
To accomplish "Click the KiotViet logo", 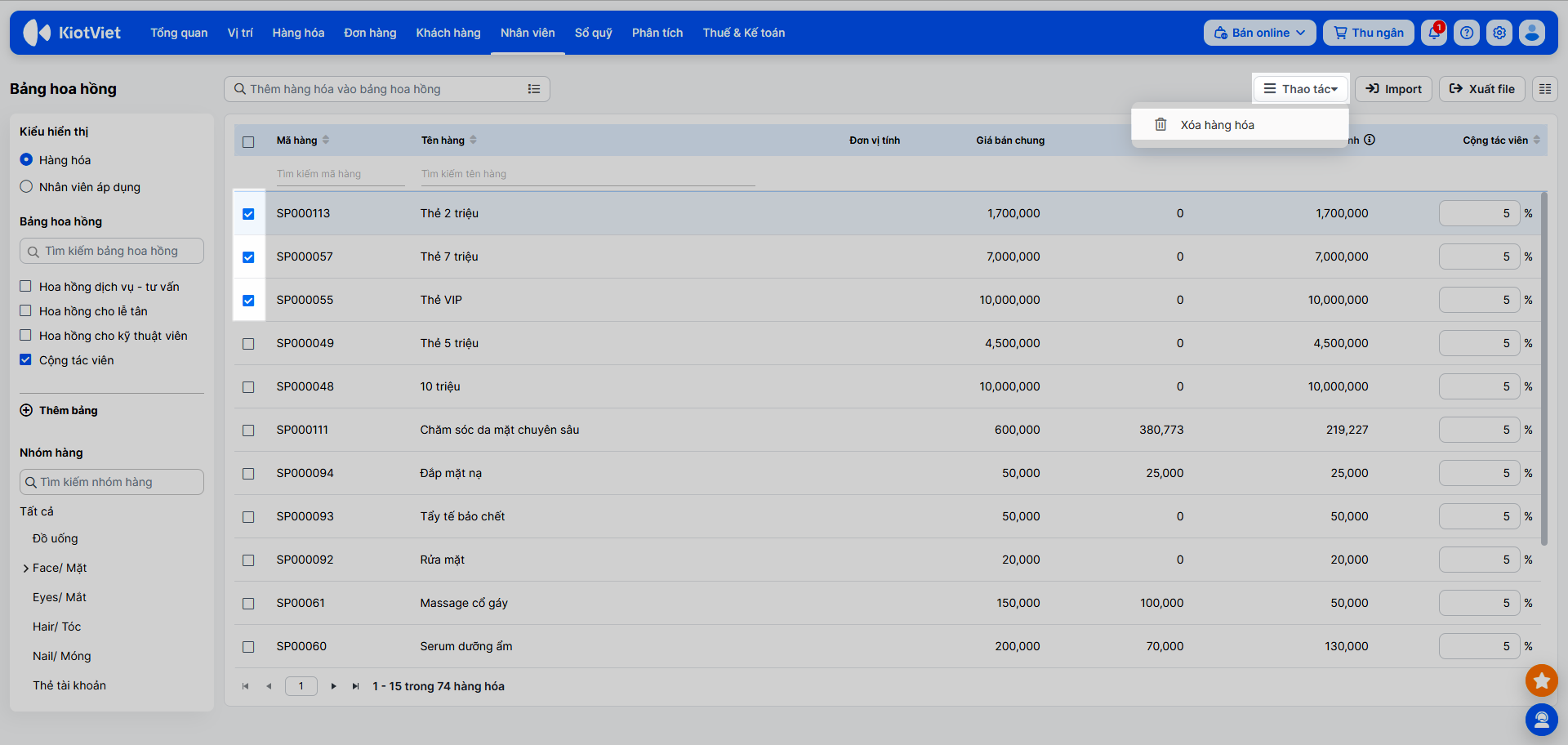I will tap(72, 33).
